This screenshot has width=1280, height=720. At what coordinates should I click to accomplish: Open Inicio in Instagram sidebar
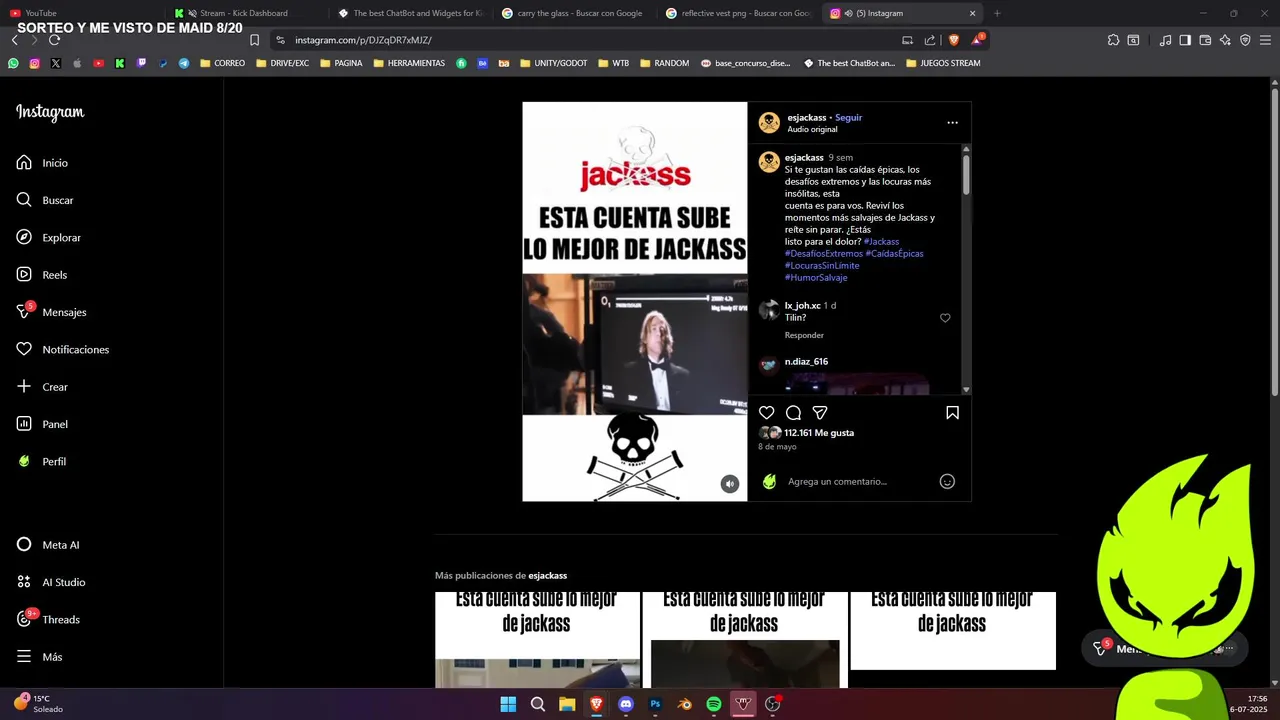click(42, 163)
